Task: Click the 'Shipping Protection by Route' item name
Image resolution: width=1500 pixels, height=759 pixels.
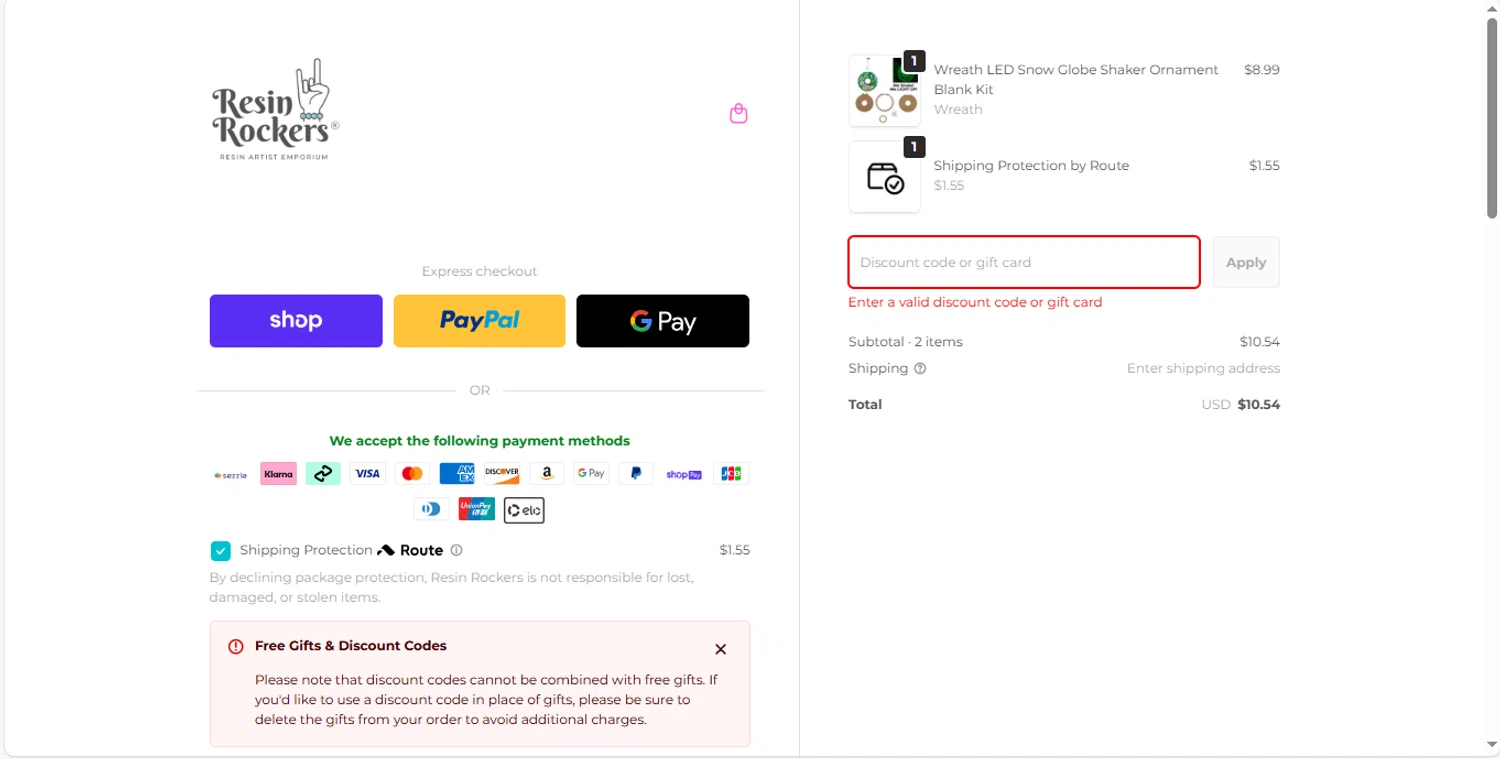Action: point(1031,166)
